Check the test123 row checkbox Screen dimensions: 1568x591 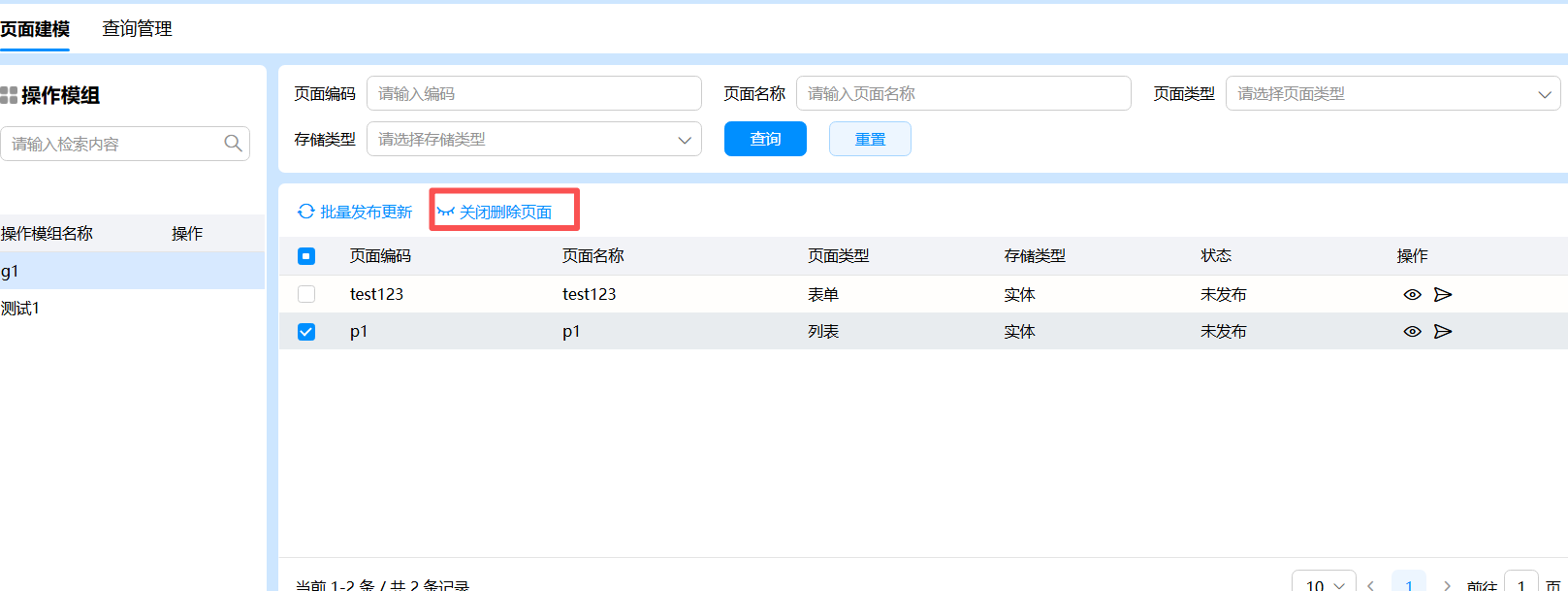306,294
